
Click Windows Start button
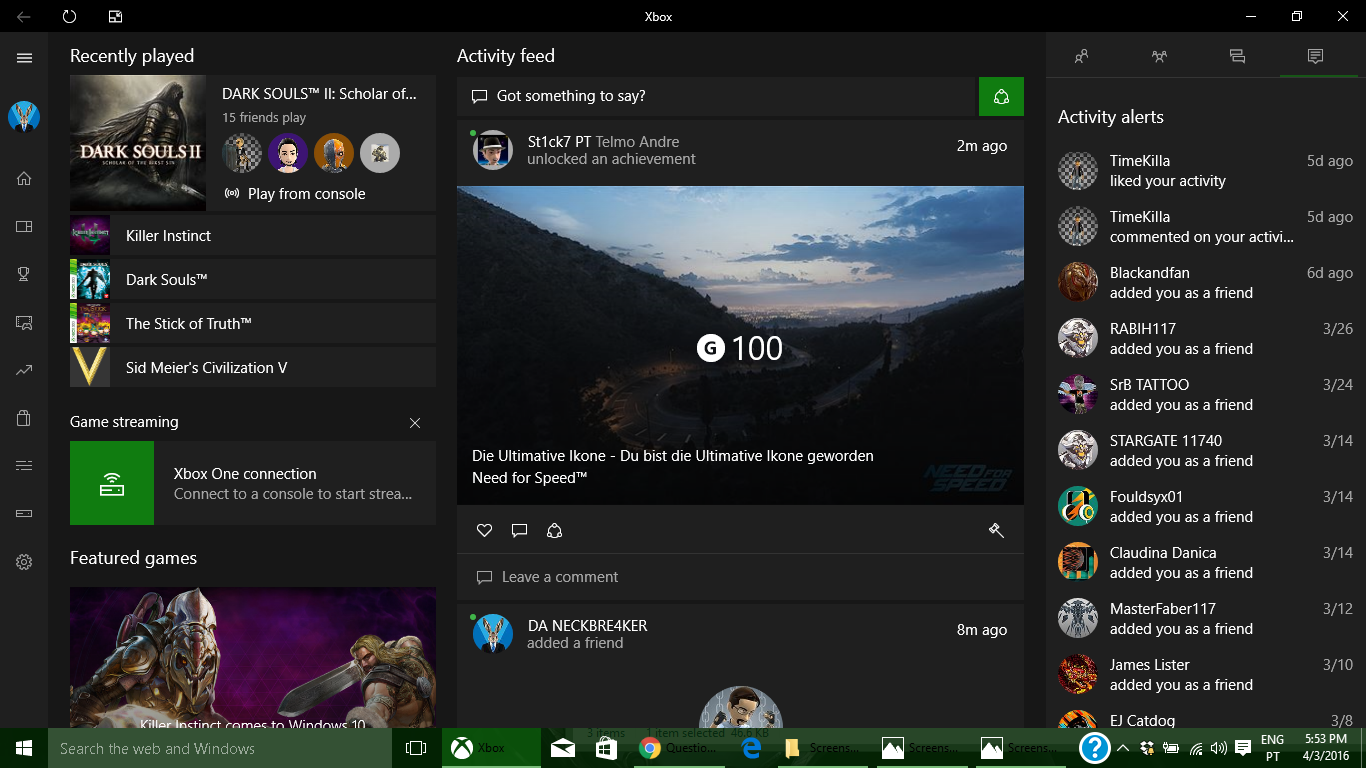(x=24, y=748)
